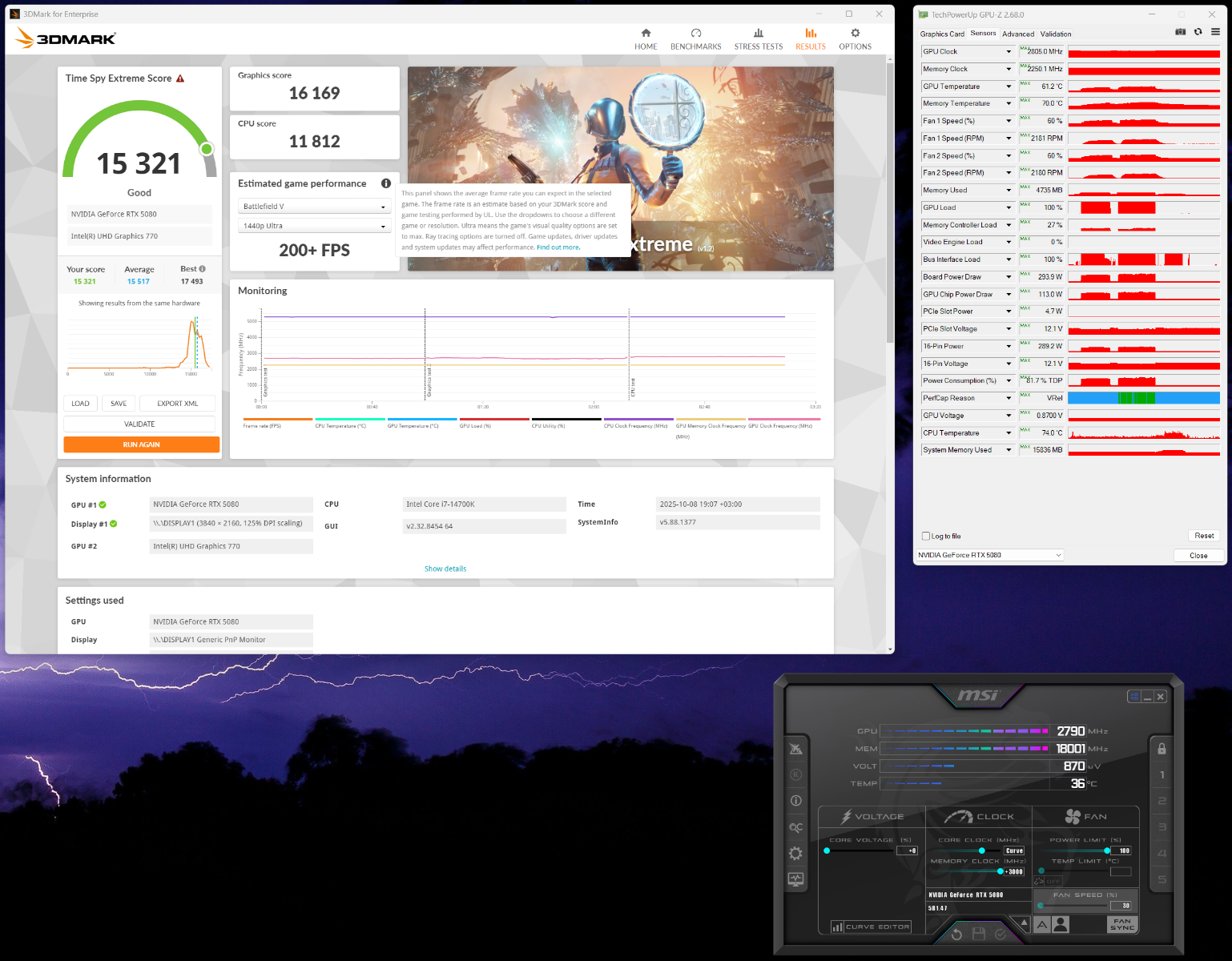1232x961 pixels.
Task: Reset Afterburner settings with the revert arrow
Action: 956,934
